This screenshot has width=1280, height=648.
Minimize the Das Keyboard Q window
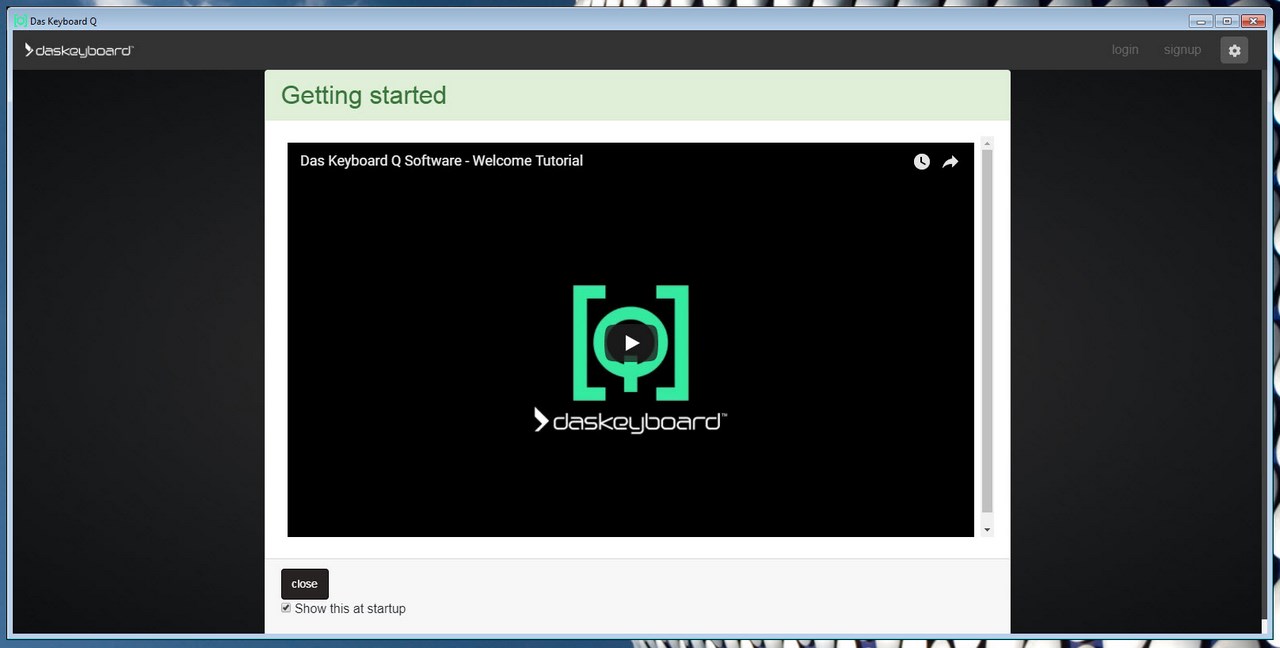1202,21
